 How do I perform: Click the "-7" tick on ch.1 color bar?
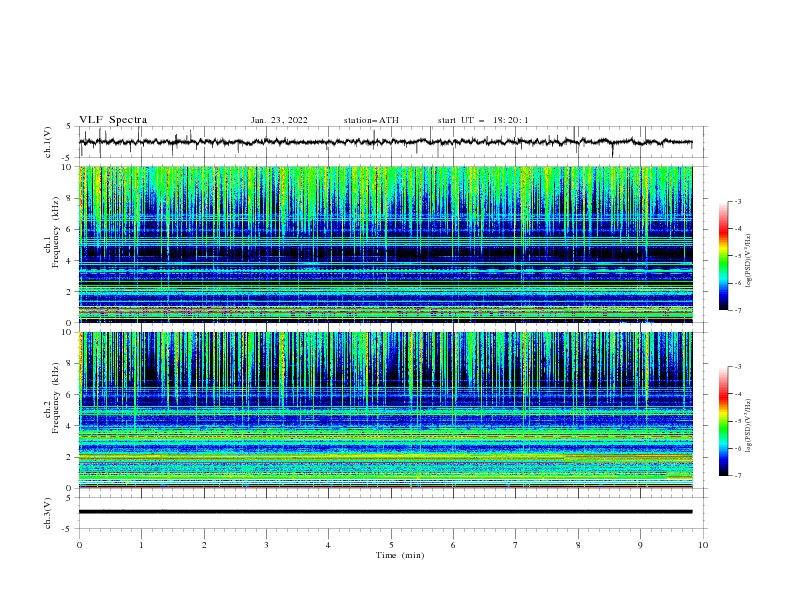tap(737, 311)
